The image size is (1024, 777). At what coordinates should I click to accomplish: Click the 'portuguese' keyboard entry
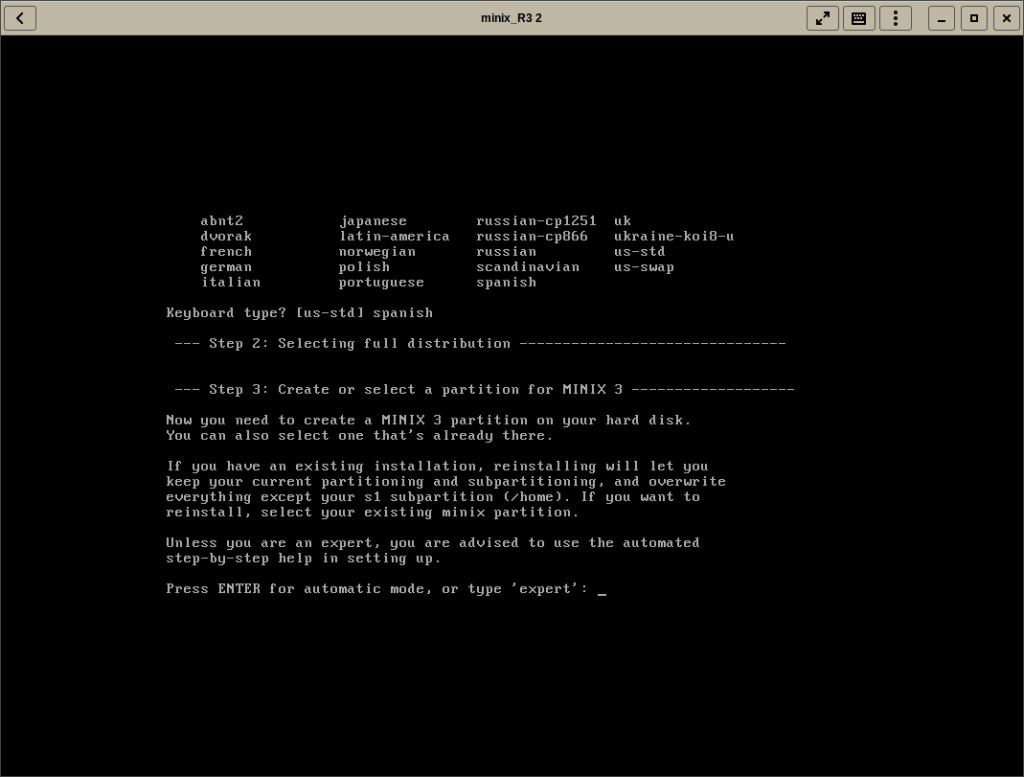(381, 282)
